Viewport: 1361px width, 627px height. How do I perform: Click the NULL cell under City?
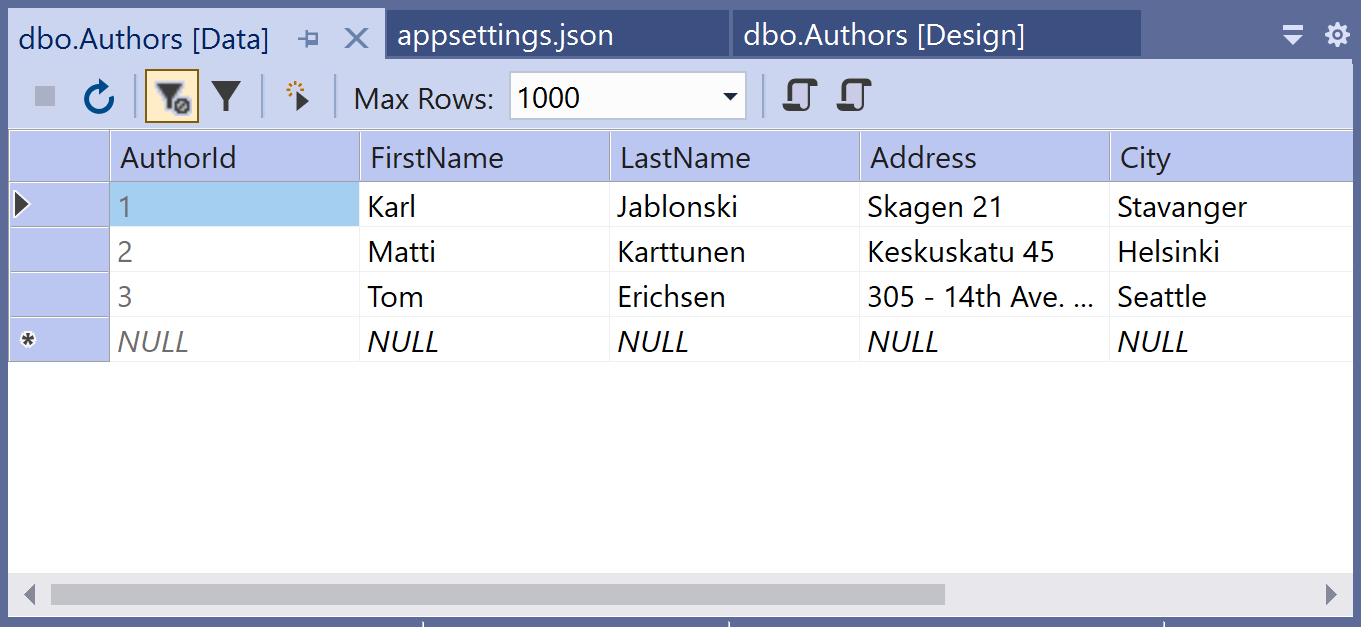point(1231,340)
